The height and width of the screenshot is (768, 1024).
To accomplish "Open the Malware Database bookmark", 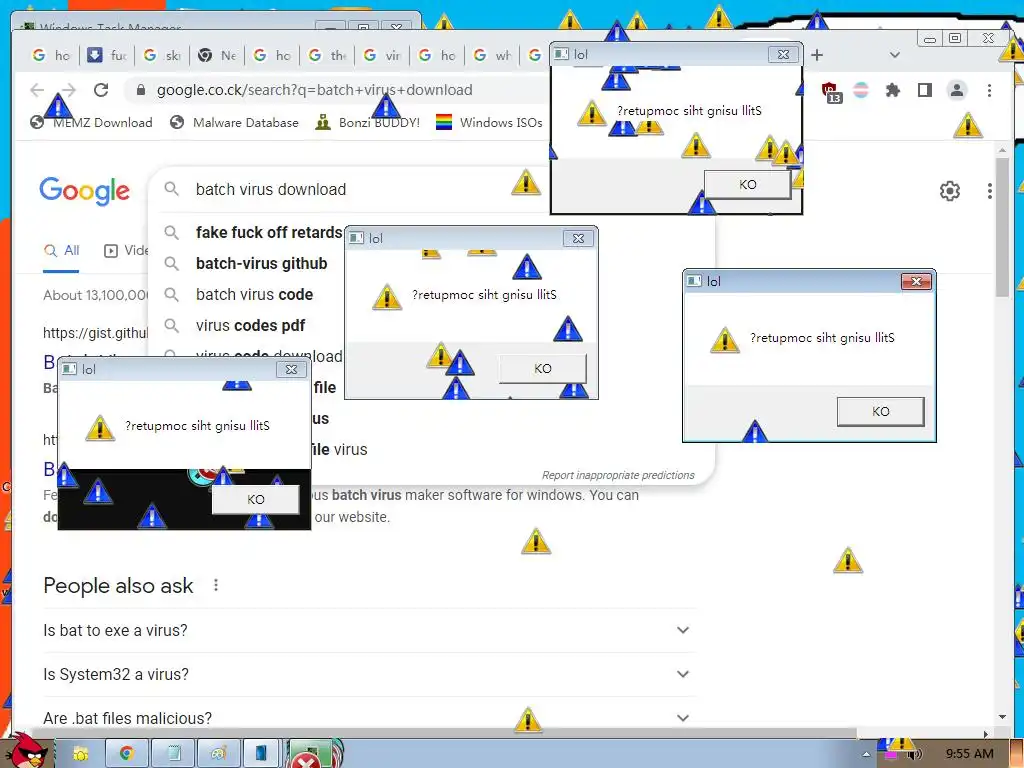I will [x=234, y=122].
